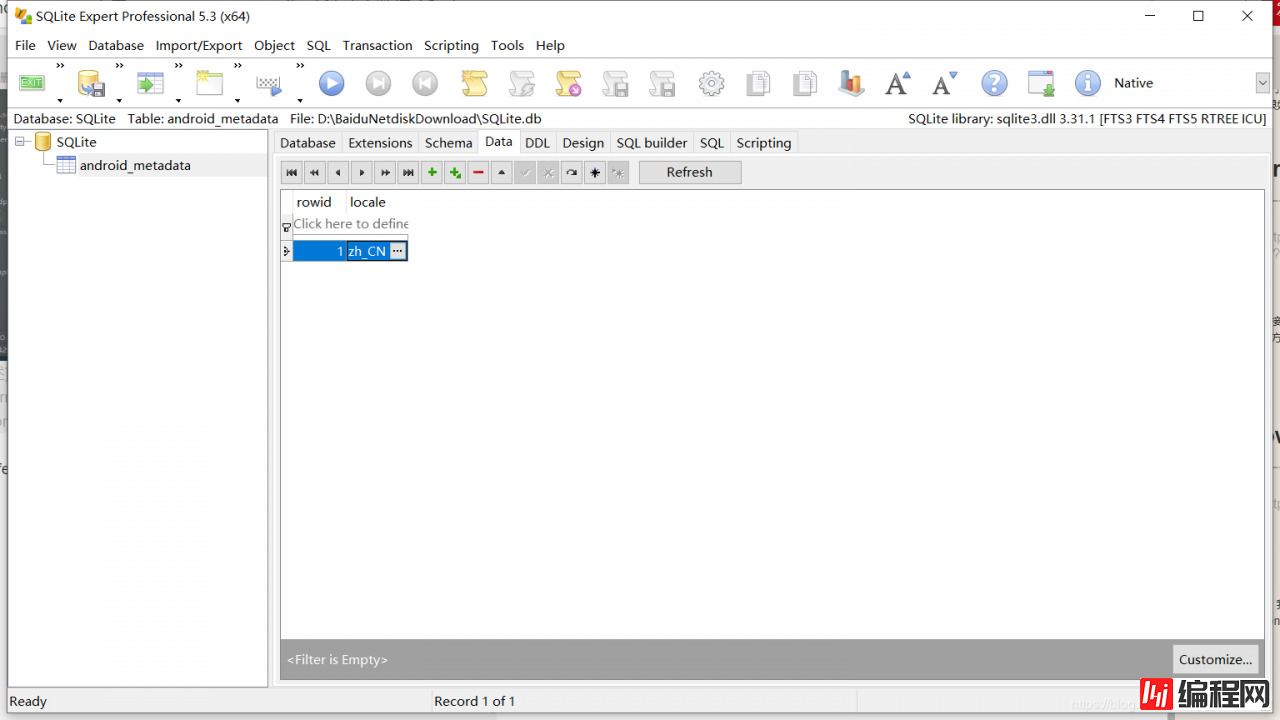Open the Transaction menu
The image size is (1280, 720).
(x=377, y=45)
